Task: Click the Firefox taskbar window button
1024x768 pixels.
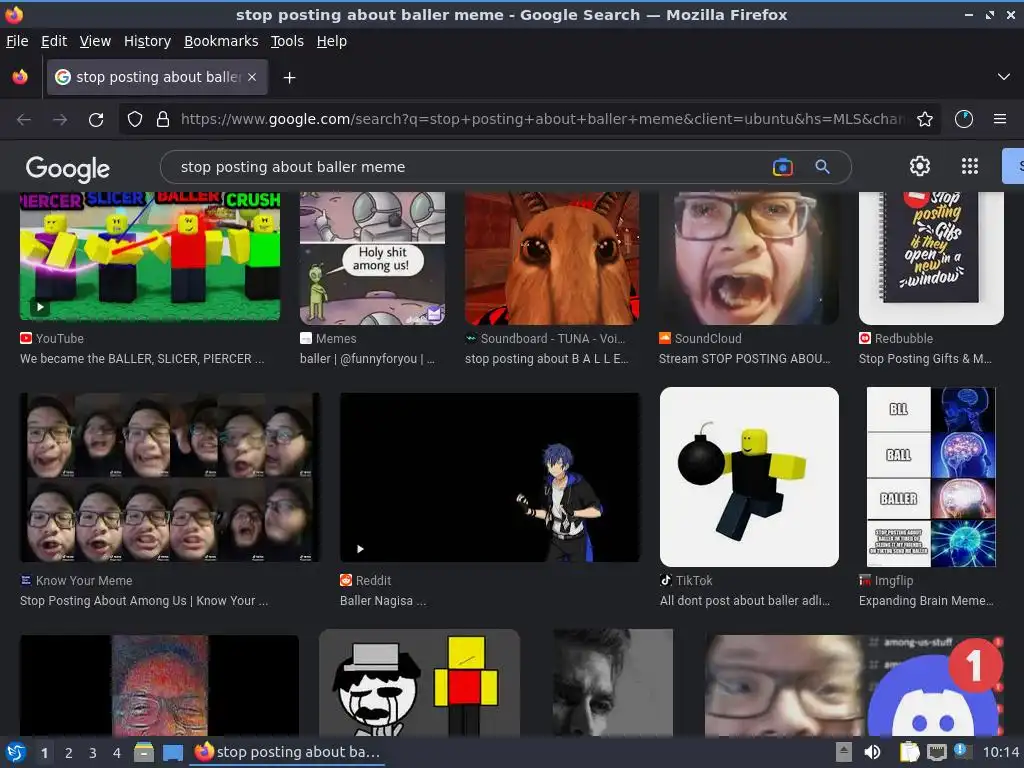Action: point(287,752)
